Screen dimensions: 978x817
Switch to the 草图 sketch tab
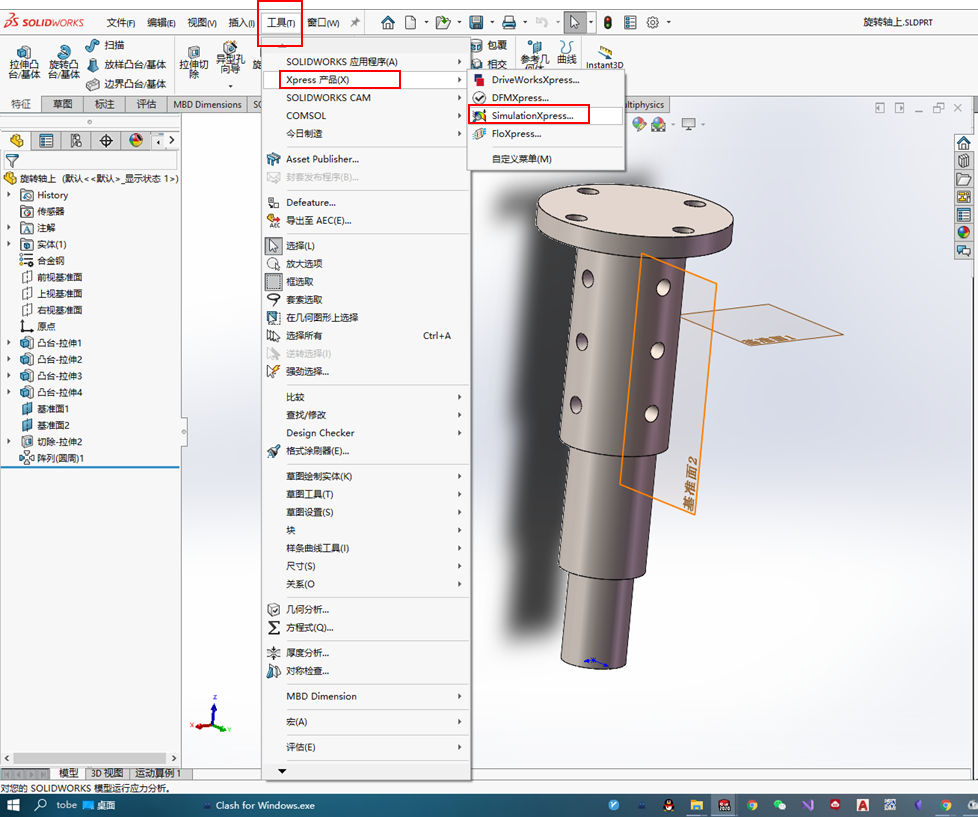(62, 104)
